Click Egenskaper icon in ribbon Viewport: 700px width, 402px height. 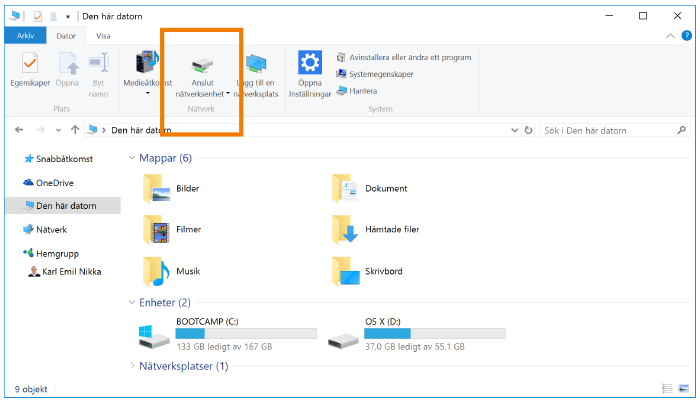[30, 64]
